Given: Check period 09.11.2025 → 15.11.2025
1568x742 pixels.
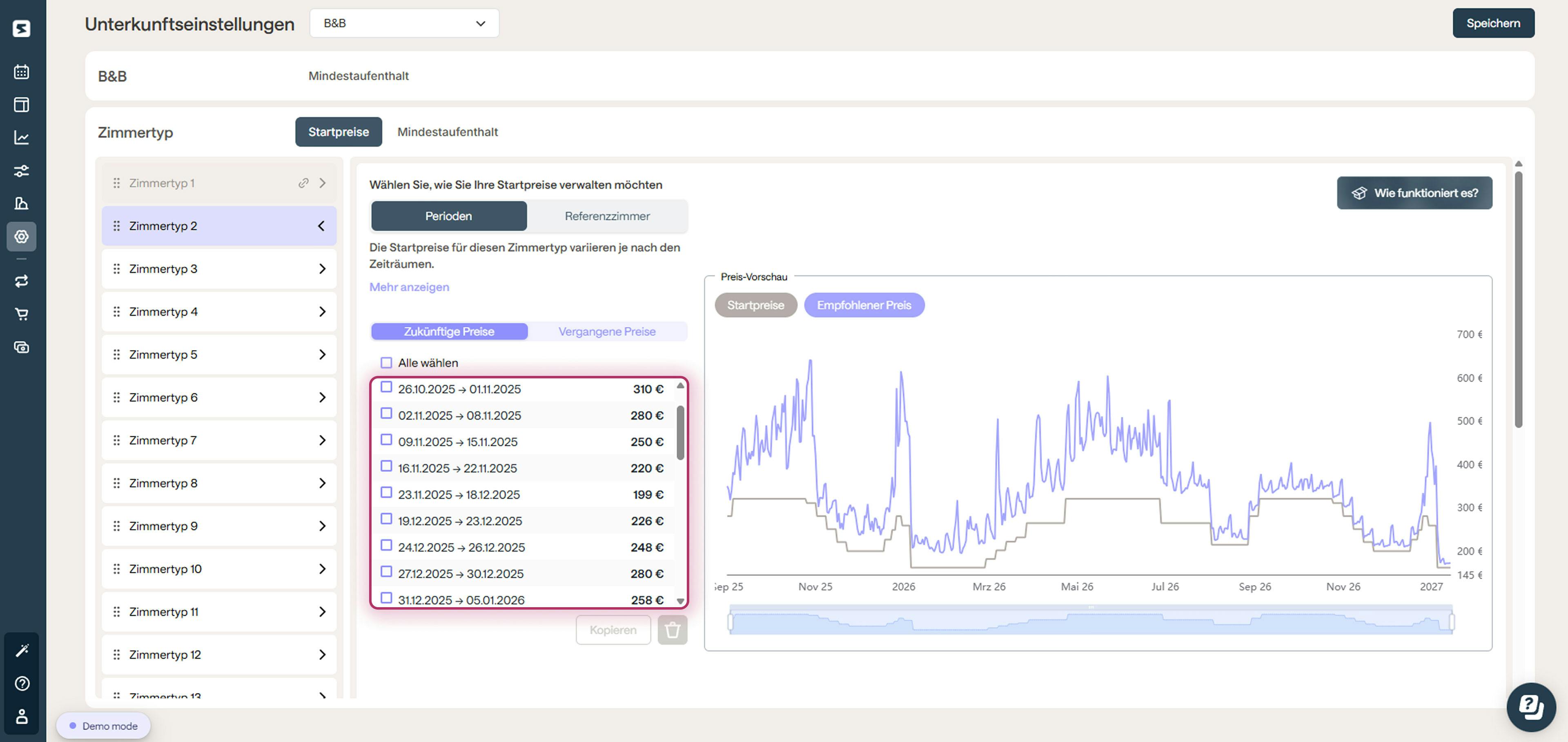Looking at the screenshot, I should pyautogui.click(x=386, y=439).
